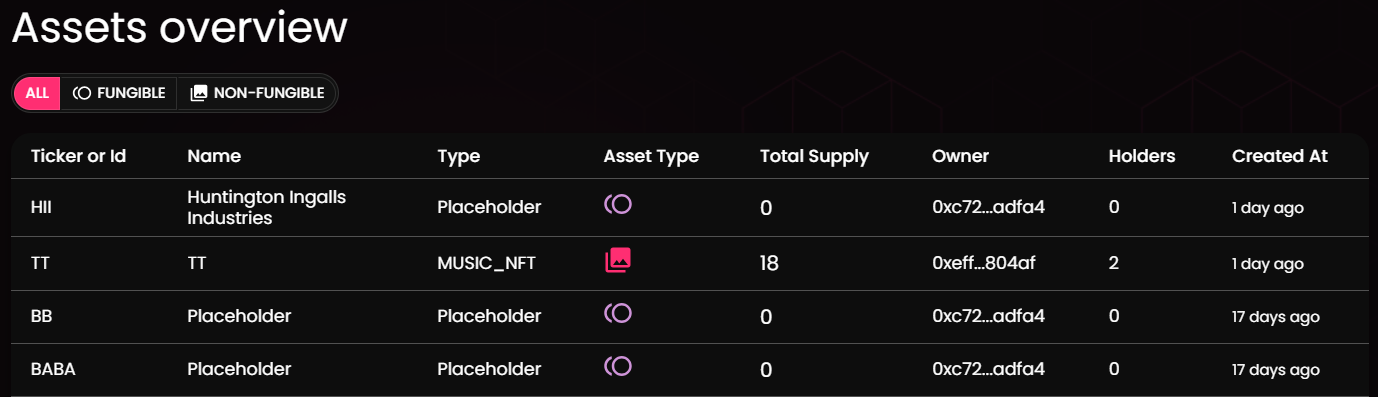Click non-fungible image icon in TT row
Viewport: 1378px width, 397px height.
tap(618, 261)
